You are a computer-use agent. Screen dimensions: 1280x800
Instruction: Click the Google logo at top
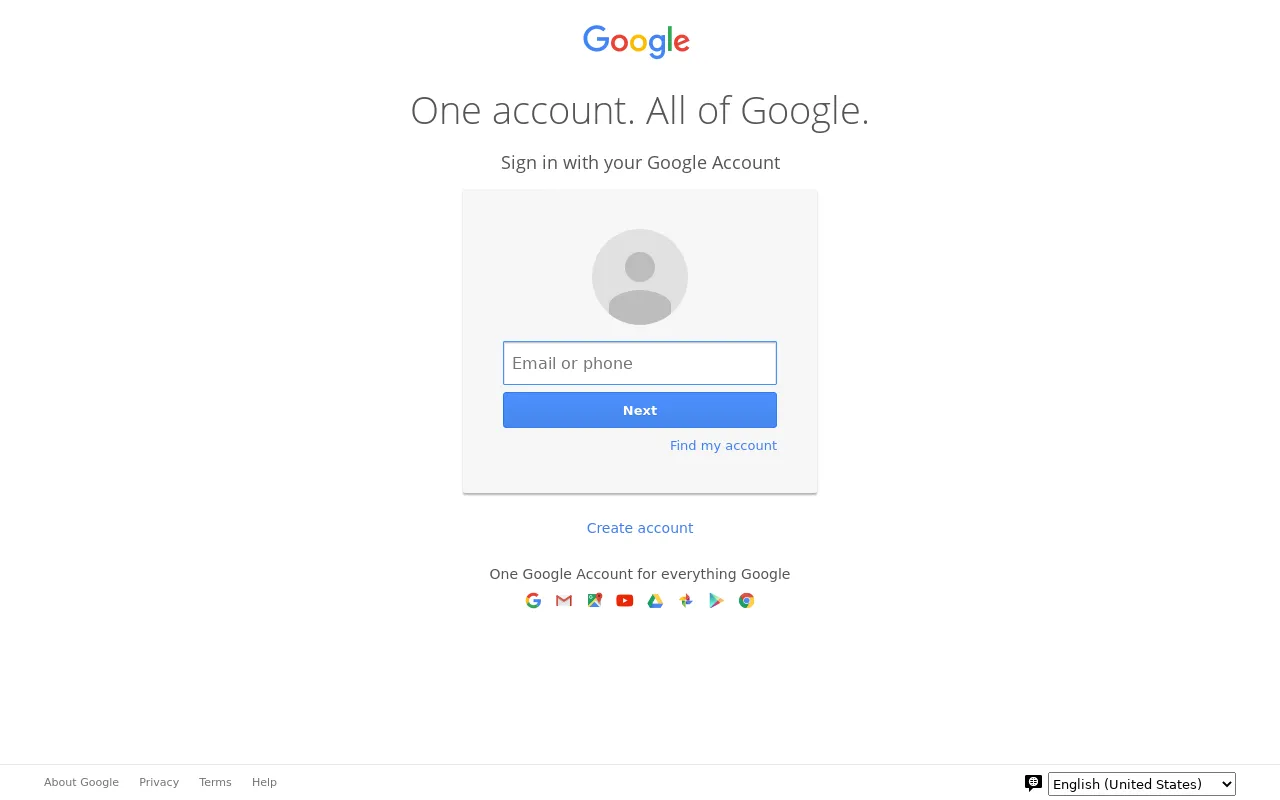pos(637,42)
